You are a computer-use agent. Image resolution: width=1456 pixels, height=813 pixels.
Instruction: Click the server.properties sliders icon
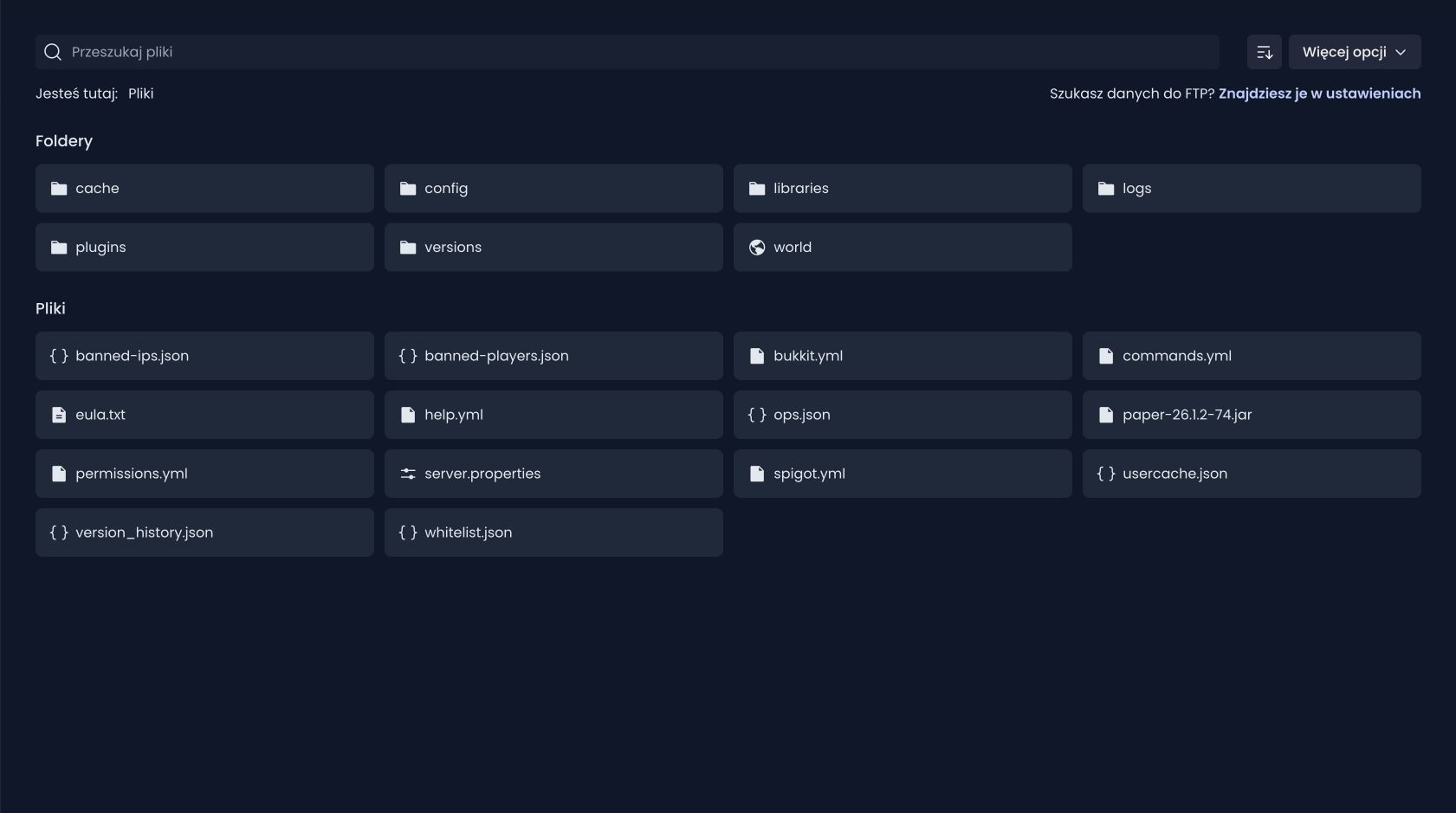[x=408, y=474]
